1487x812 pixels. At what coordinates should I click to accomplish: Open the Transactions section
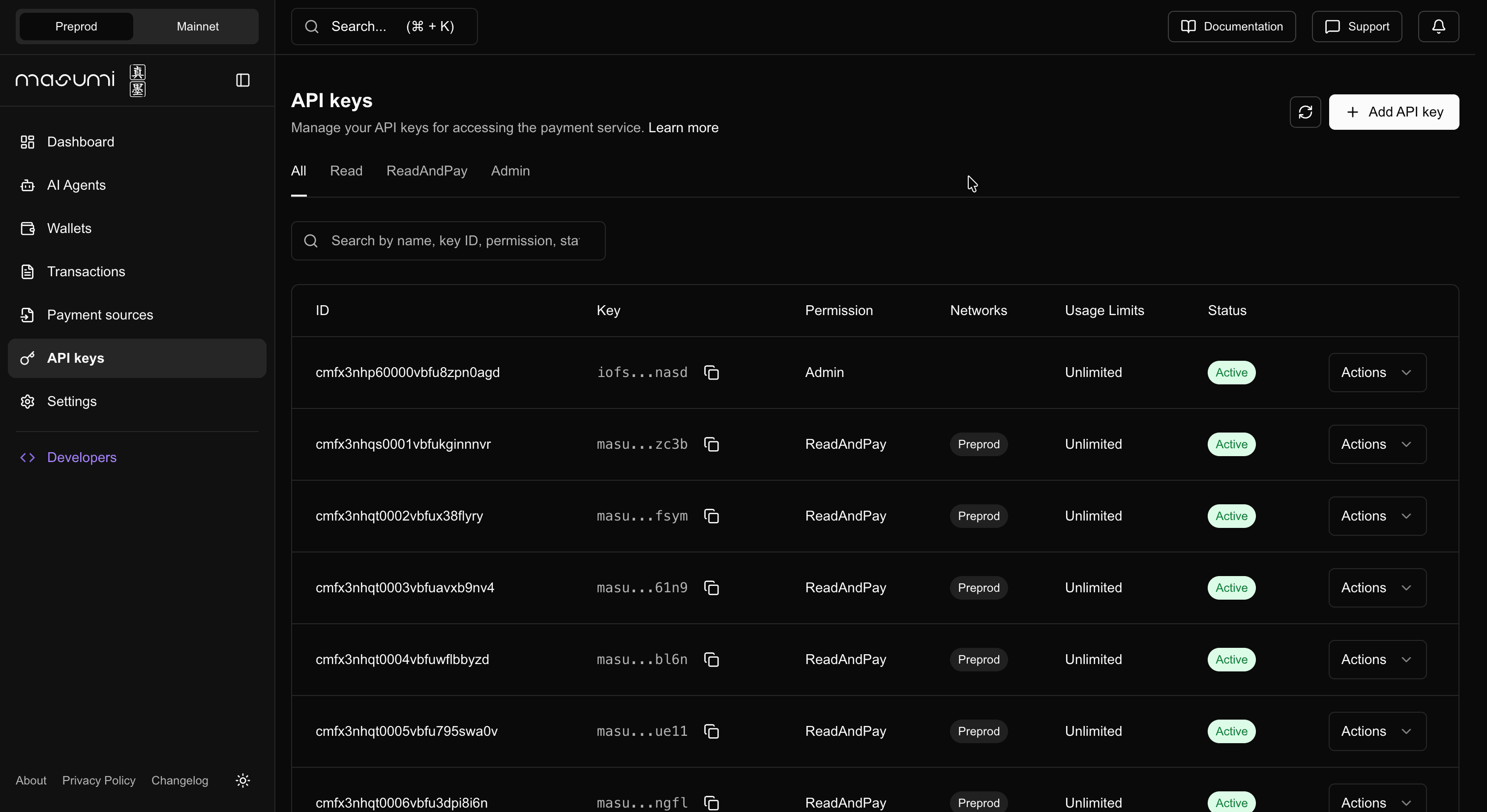point(86,271)
